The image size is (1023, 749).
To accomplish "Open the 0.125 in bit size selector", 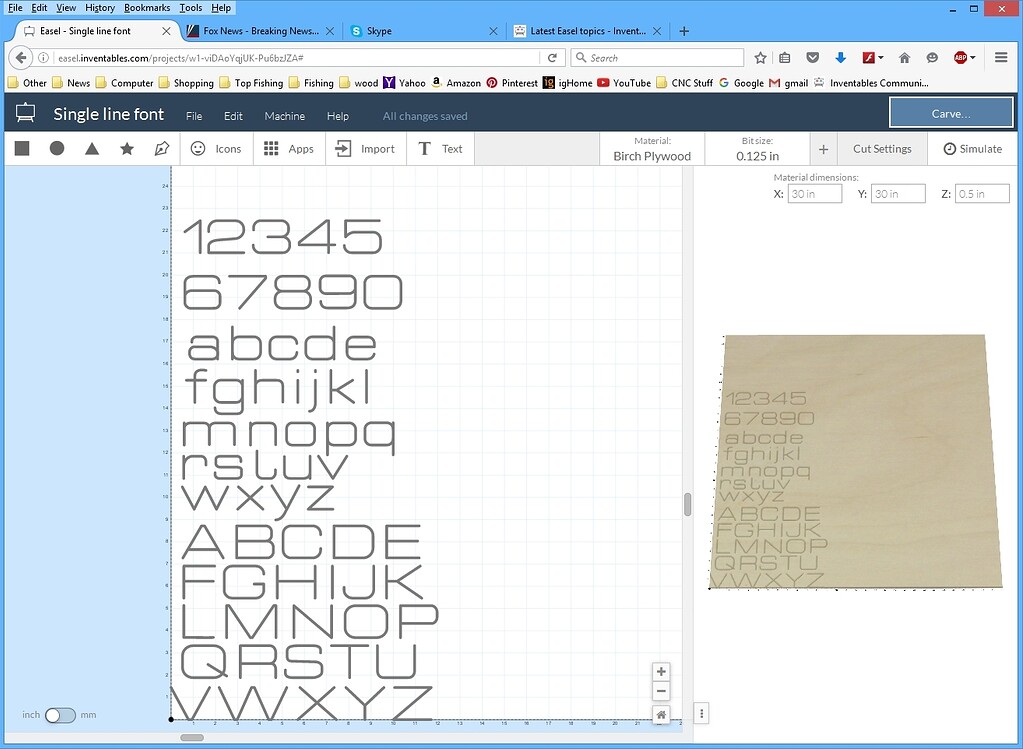I will (x=757, y=148).
